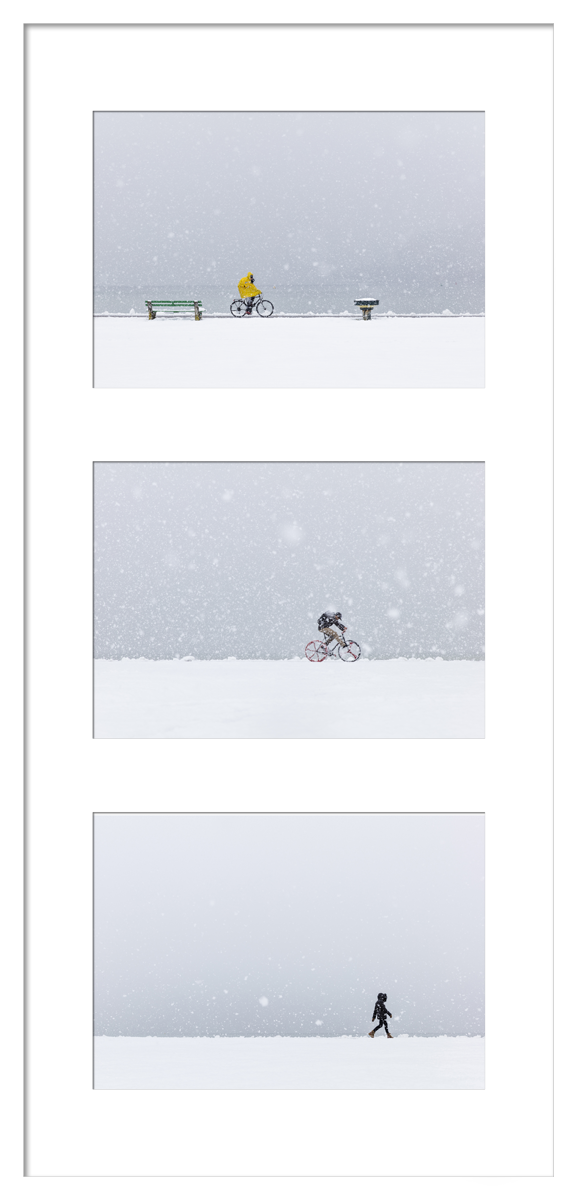Click the pink front wheel of the bicycle
Image resolution: width=577 pixels, height=1200 pixels.
point(349,651)
